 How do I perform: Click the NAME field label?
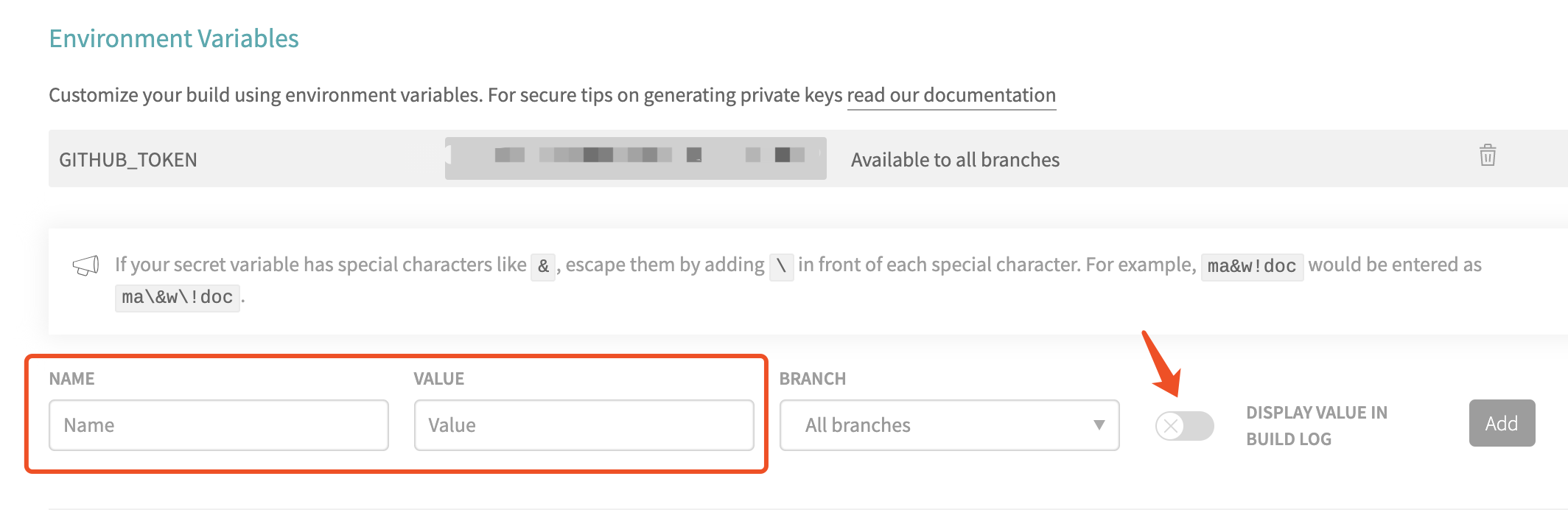pyautogui.click(x=71, y=379)
